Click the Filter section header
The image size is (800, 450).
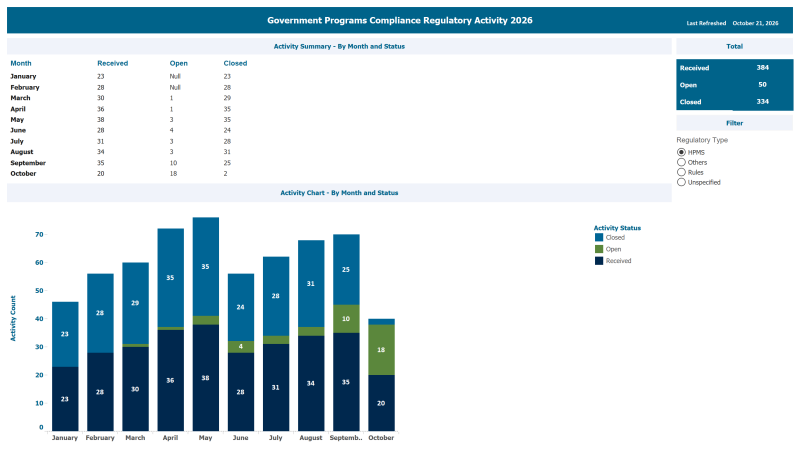click(735, 123)
